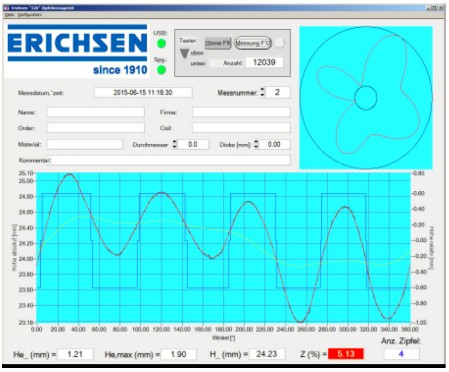Click the green USB status indicator
Screen dimensions: 449x372
(161, 43)
